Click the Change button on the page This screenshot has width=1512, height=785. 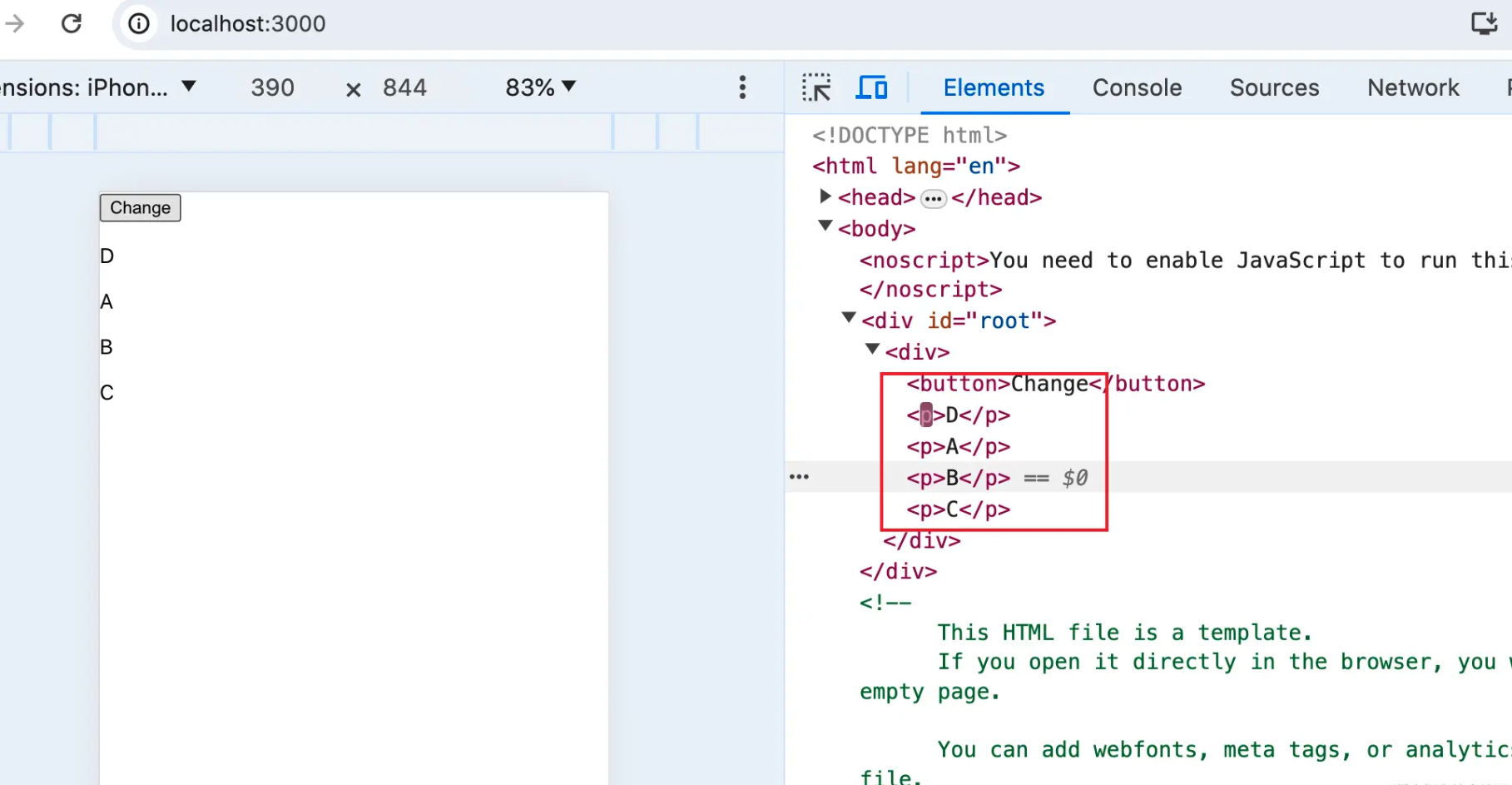[140, 208]
